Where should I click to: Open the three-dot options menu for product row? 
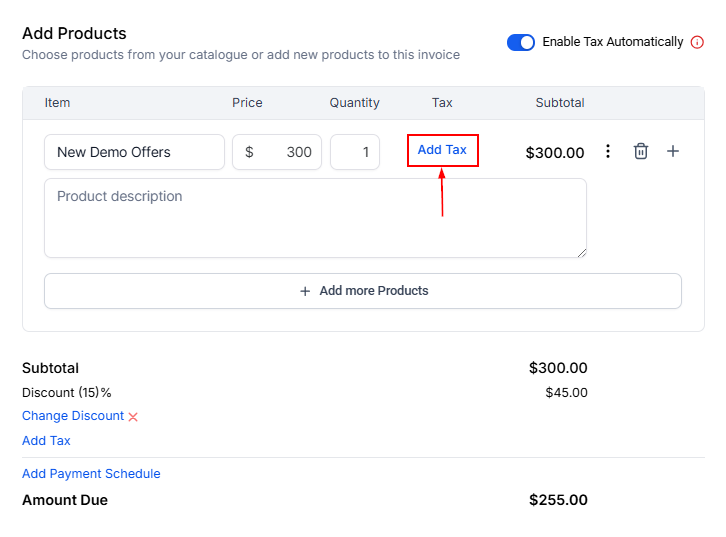[x=608, y=151]
